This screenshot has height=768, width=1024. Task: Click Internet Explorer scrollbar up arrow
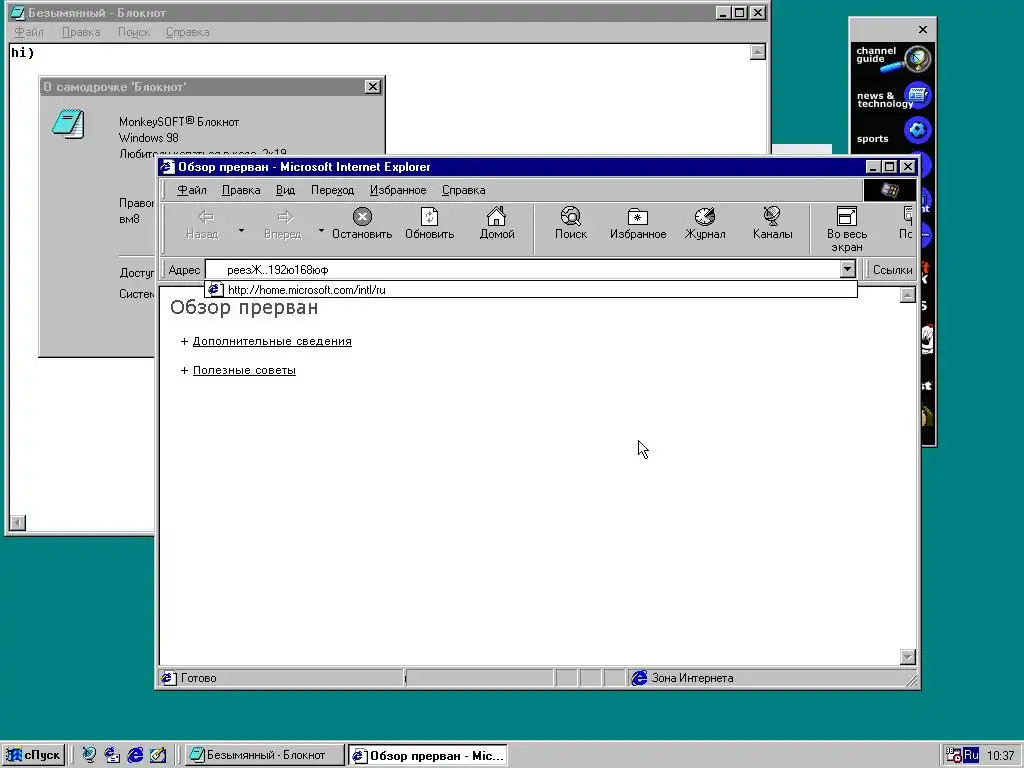pos(908,295)
